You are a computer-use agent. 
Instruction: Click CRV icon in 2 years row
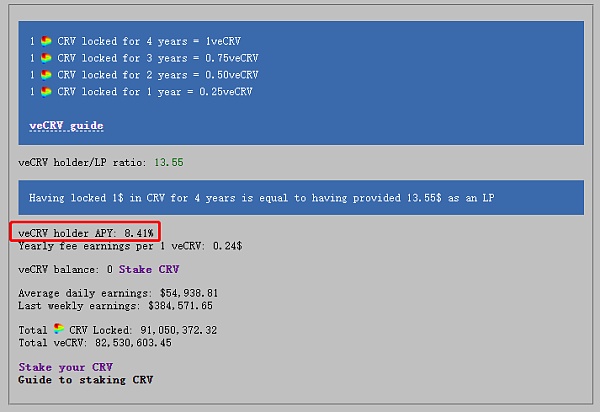(x=46, y=75)
